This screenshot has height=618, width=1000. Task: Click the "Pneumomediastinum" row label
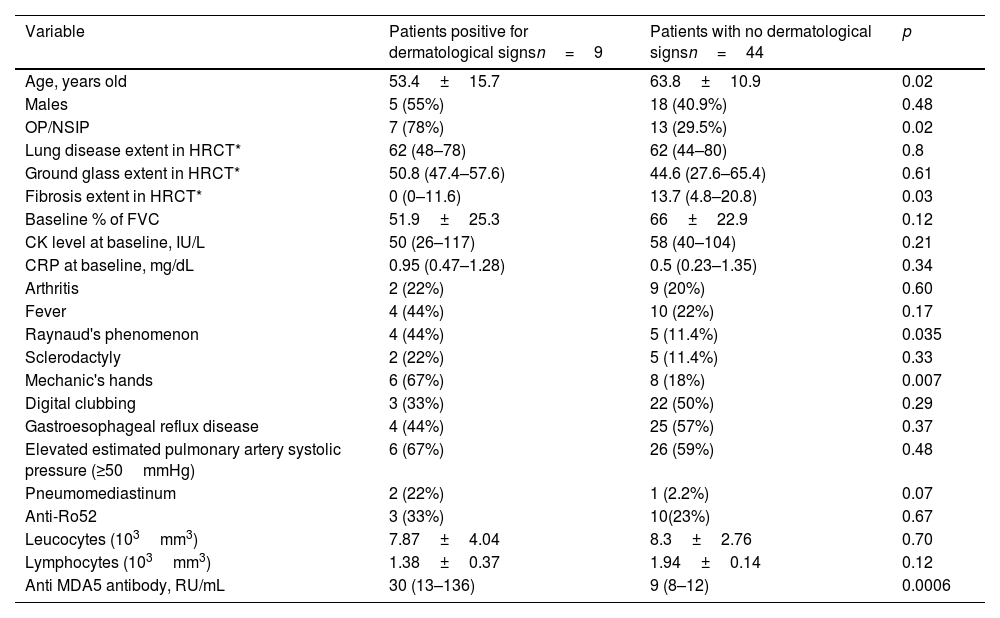(89, 493)
